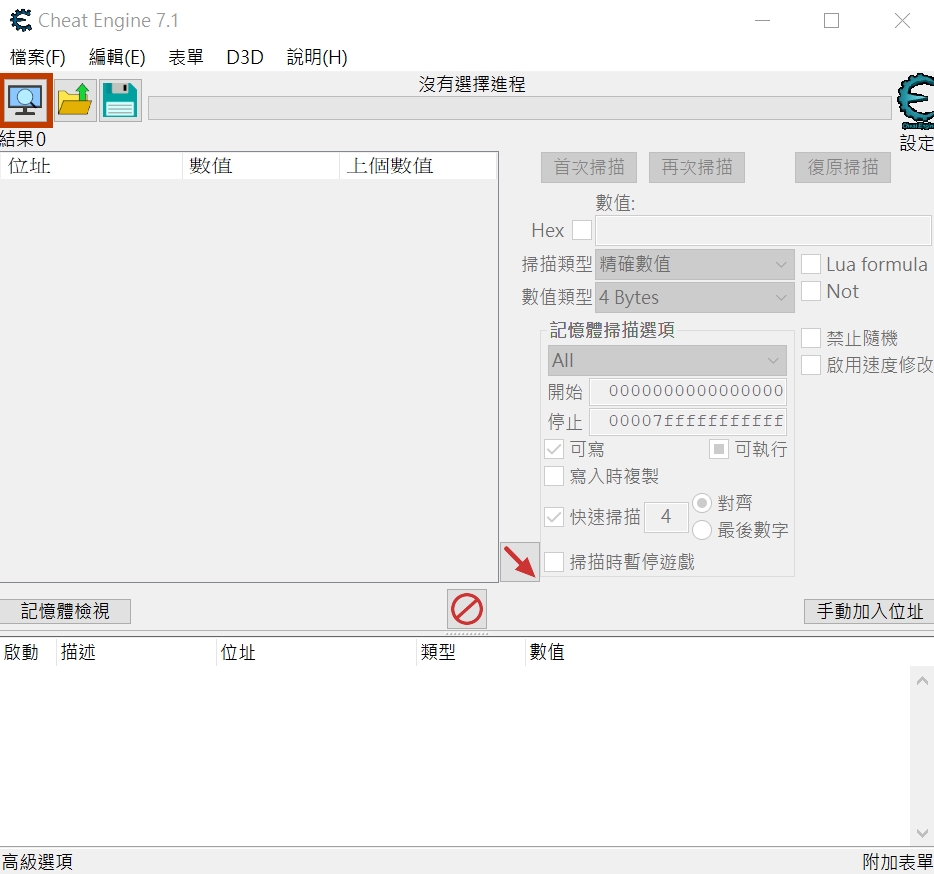Select the 對齊 radio button

(702, 503)
